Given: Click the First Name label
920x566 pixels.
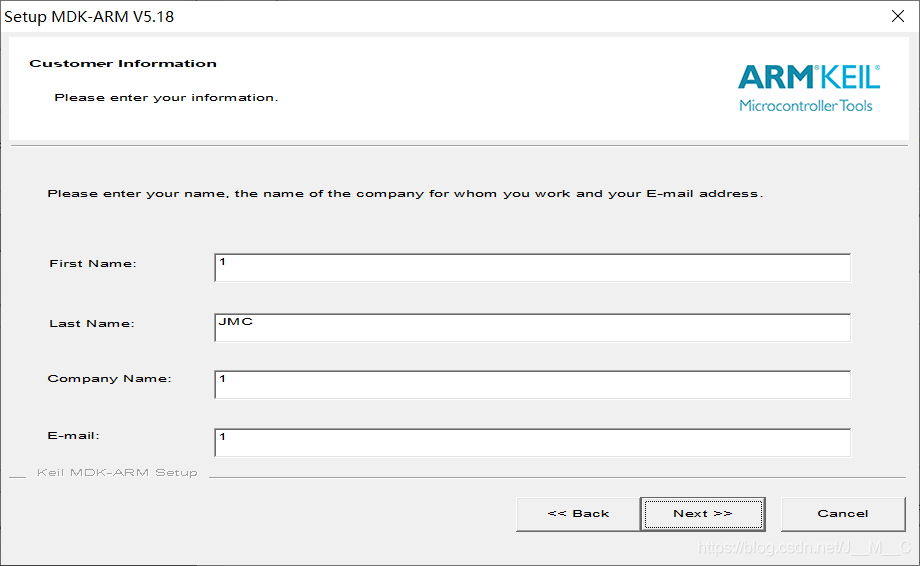Looking at the screenshot, I should tap(93, 264).
